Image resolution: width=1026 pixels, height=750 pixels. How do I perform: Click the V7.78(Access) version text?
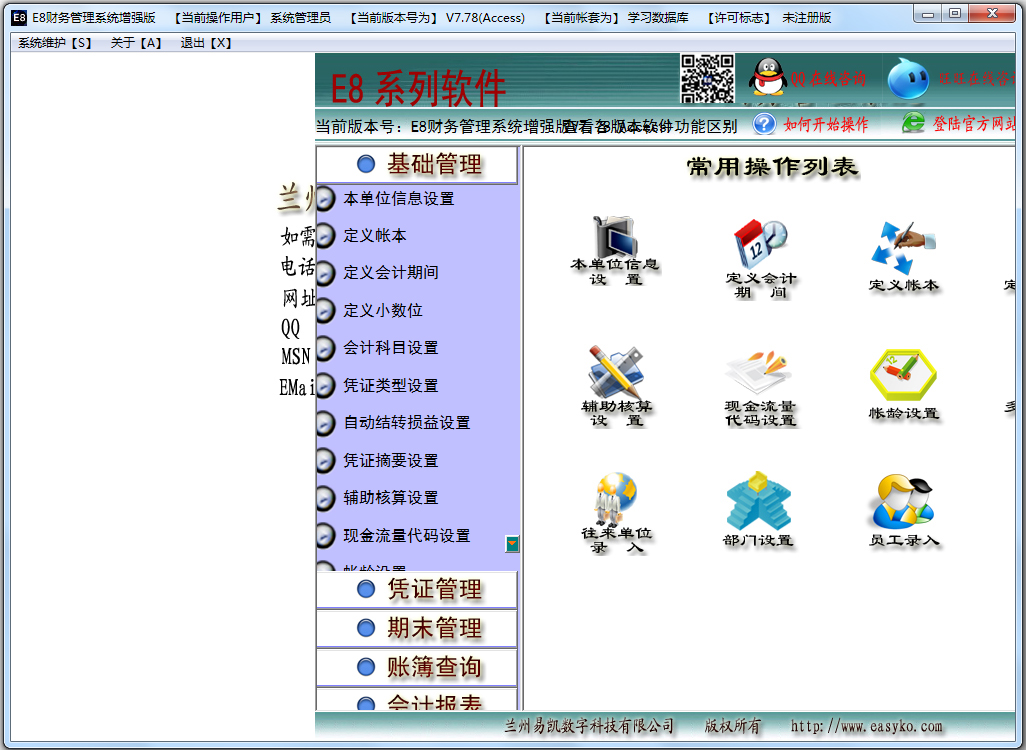(x=486, y=18)
